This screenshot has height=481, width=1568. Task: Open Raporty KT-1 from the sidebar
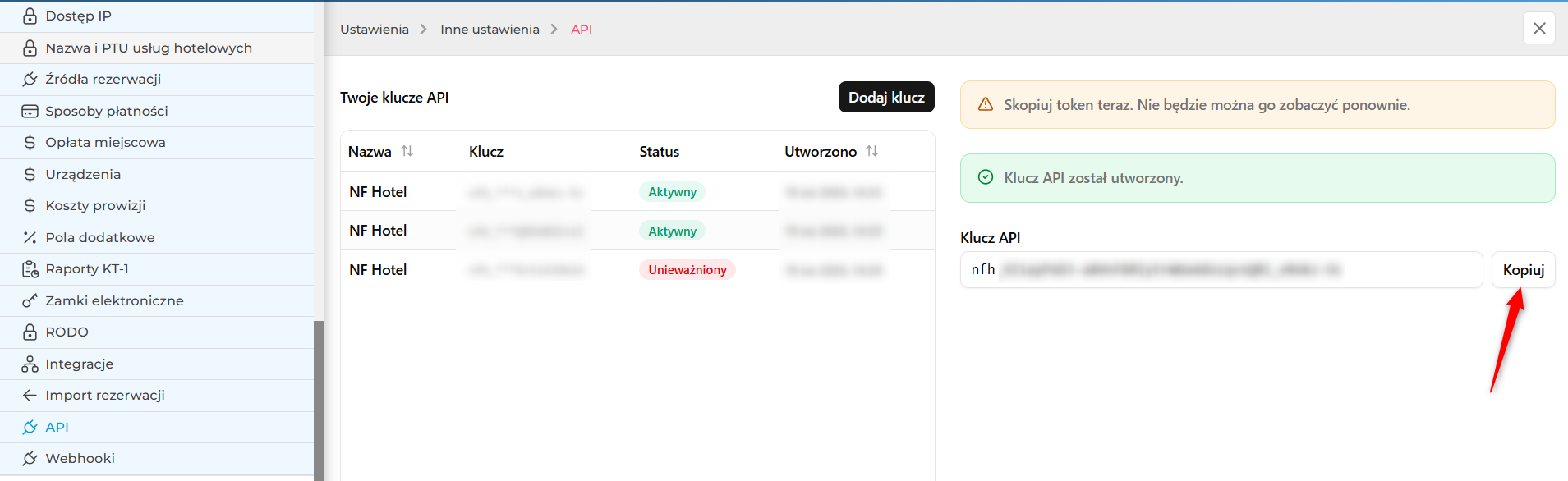coord(157,268)
